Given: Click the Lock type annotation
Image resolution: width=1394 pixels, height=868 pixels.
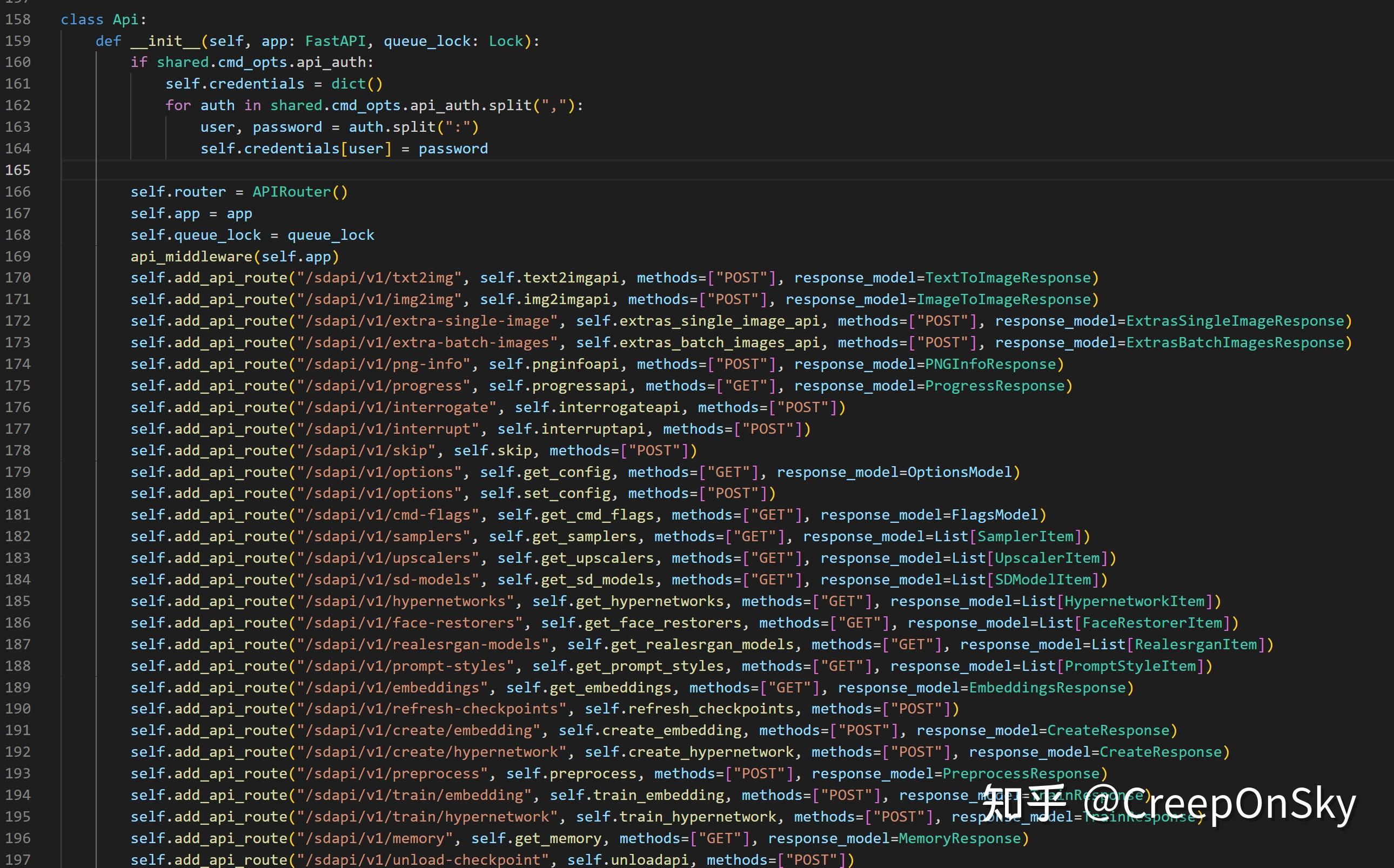Looking at the screenshot, I should 506,42.
